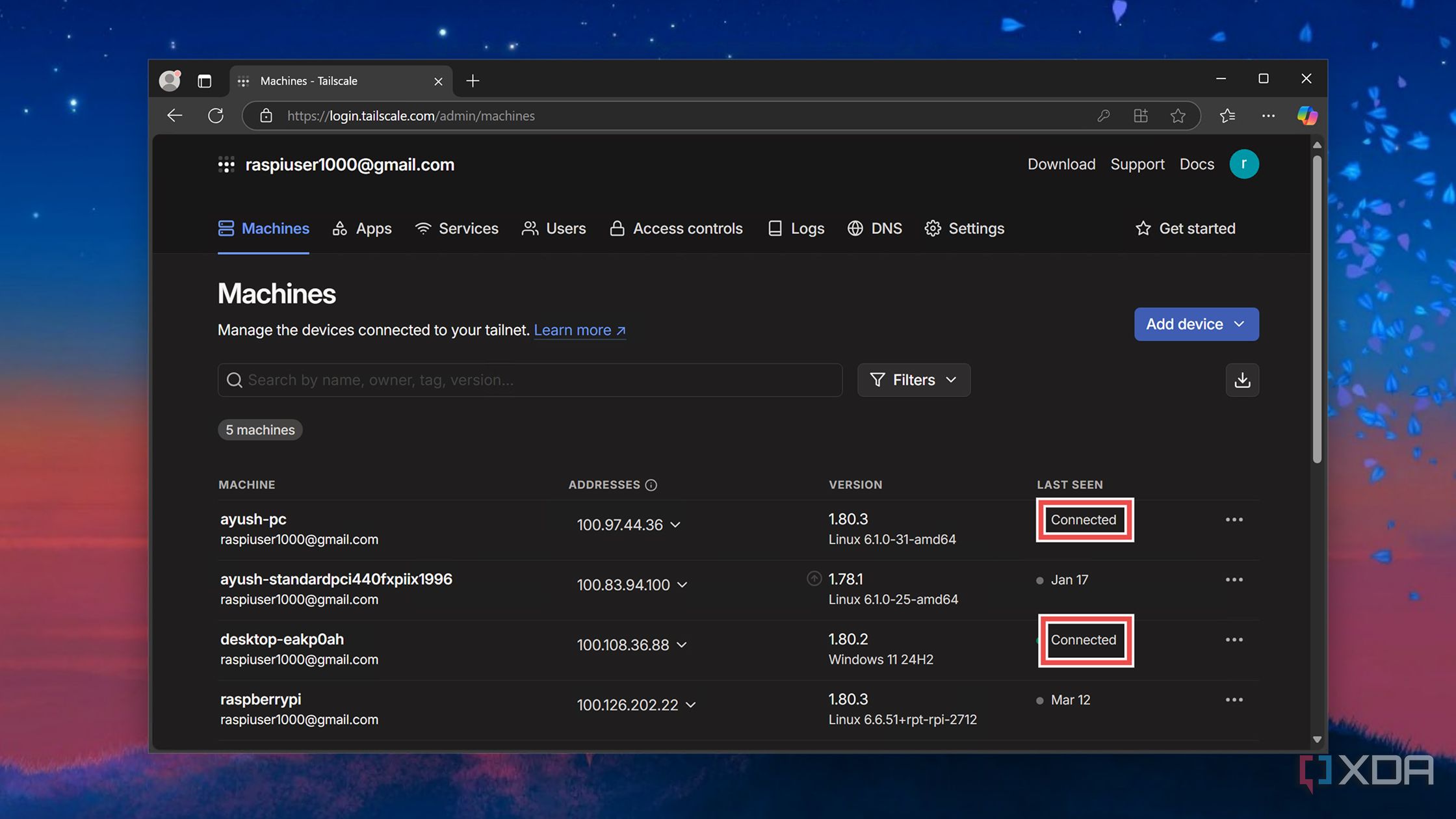Expand the address chevron for ayush-pc
The image size is (1456, 819).
click(x=677, y=525)
